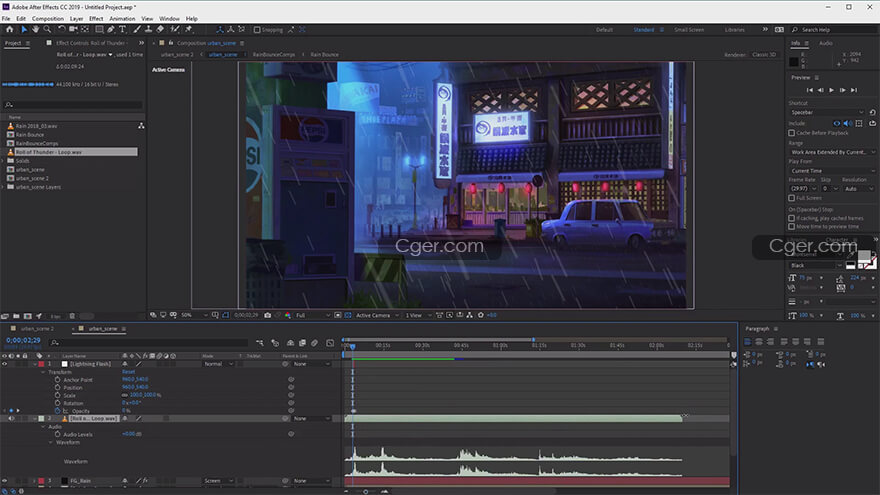880x495 pixels.
Task: Select the Rectangle shape tool
Action: click(99, 30)
